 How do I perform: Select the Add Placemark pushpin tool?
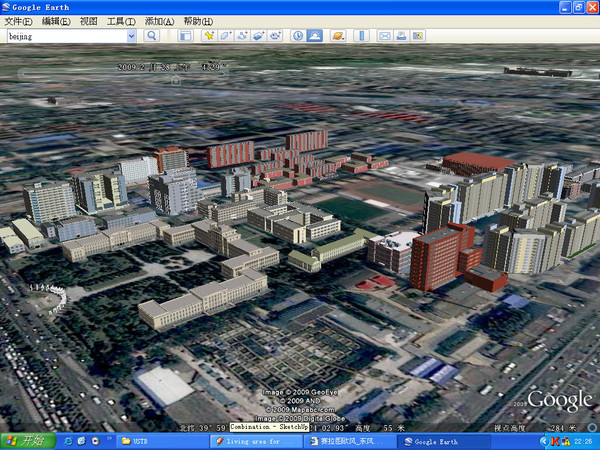[x=209, y=36]
